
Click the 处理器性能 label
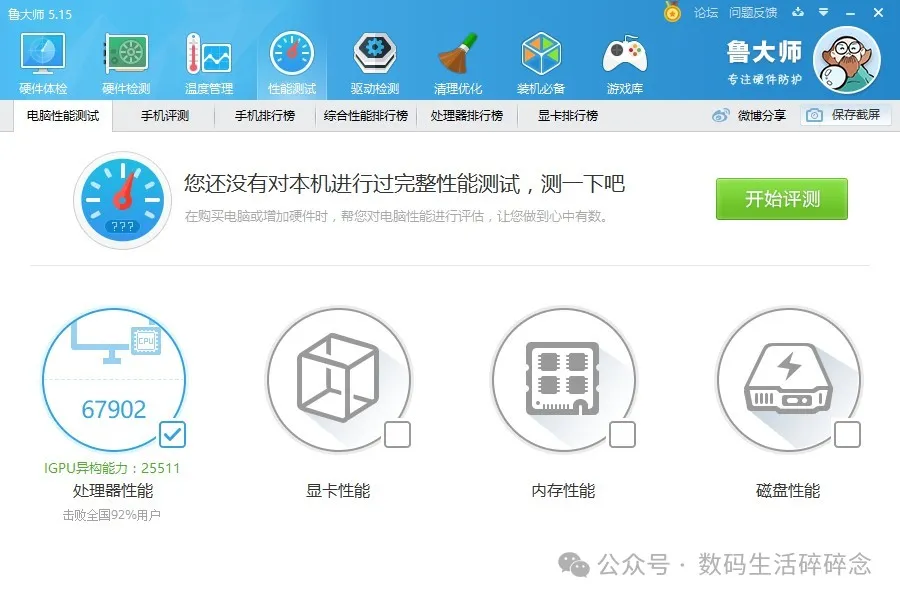pyautogui.click(x=113, y=490)
